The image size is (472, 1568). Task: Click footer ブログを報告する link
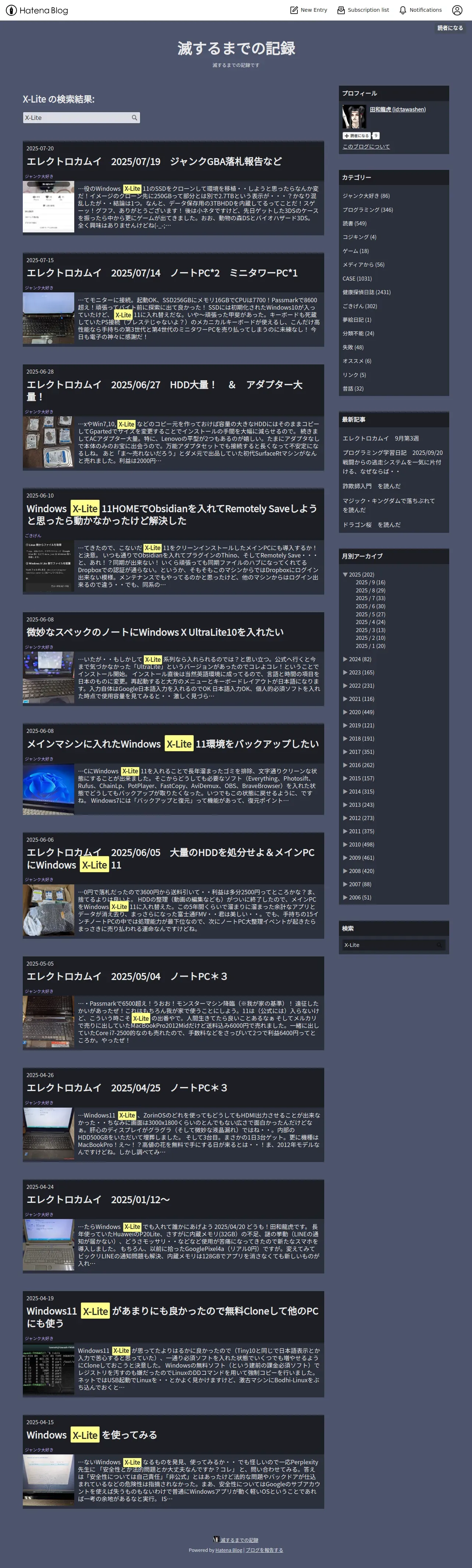click(x=265, y=1550)
